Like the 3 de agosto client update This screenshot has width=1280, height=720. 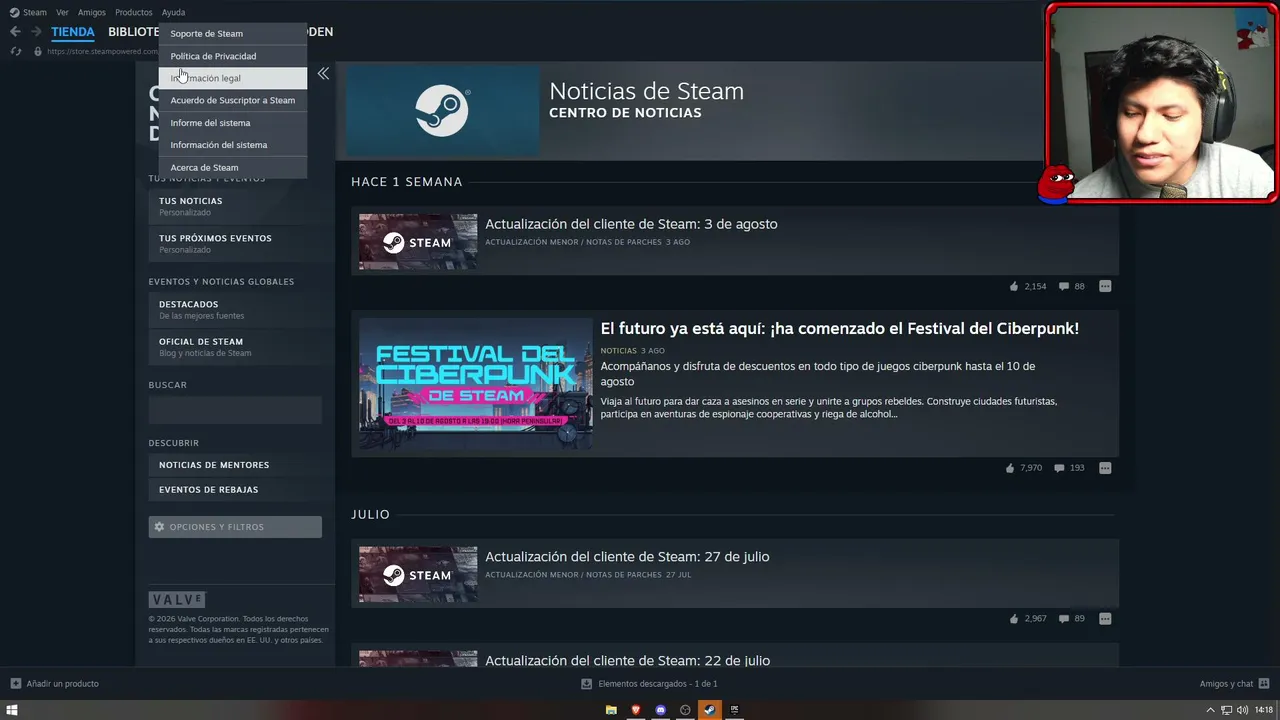[x=1014, y=286]
